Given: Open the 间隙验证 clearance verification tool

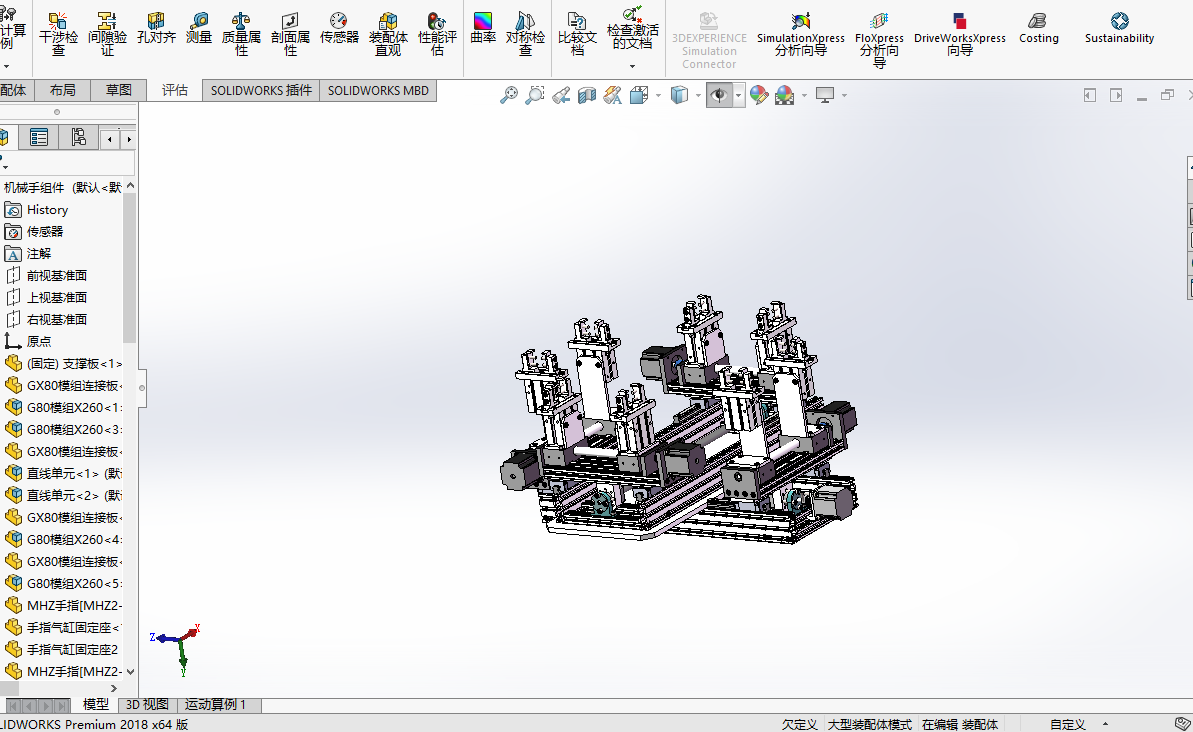Looking at the screenshot, I should [x=107, y=34].
